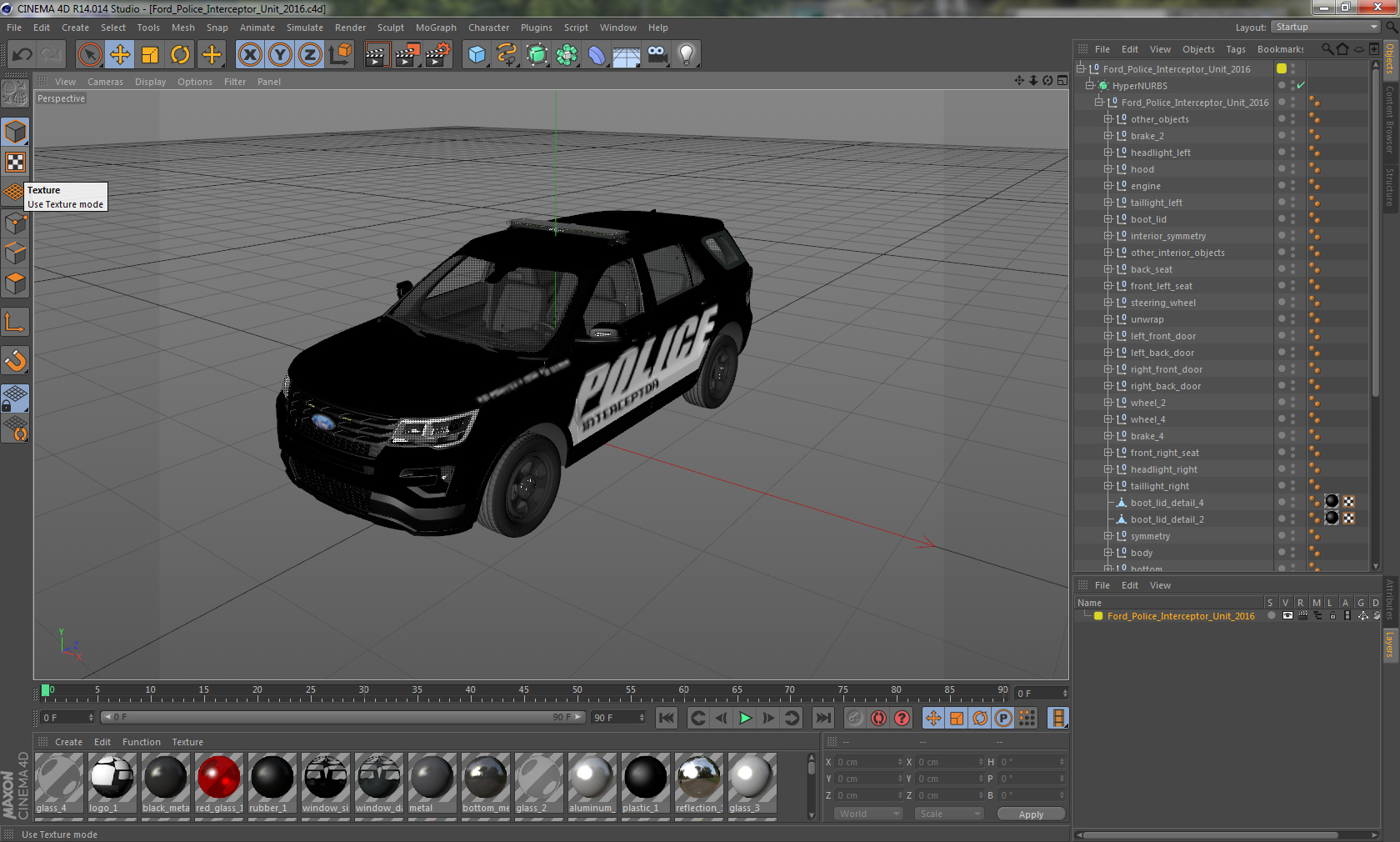Expand the left_front_door tree node
Screen dimensions: 1400x842
click(1108, 336)
